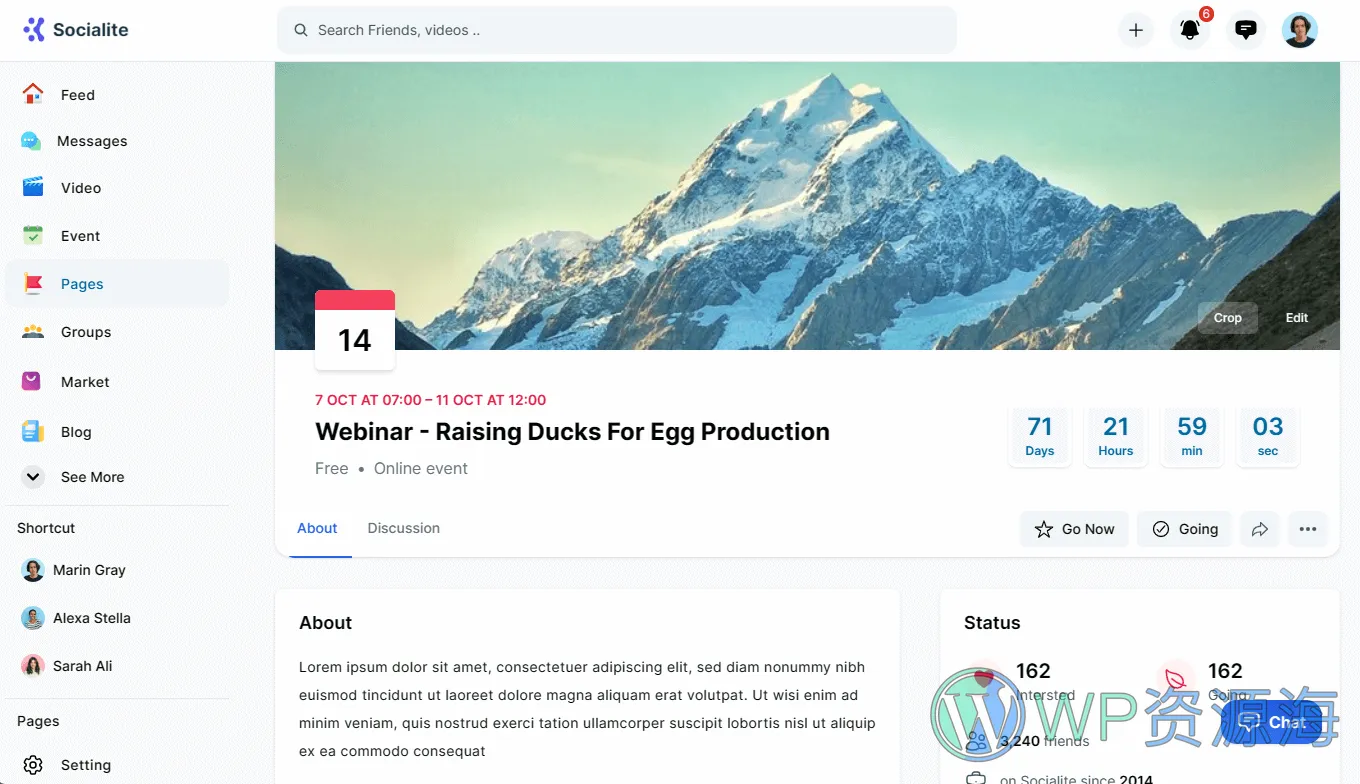The image size is (1360, 784).
Task: Open the notifications bell icon
Action: click(x=1189, y=30)
